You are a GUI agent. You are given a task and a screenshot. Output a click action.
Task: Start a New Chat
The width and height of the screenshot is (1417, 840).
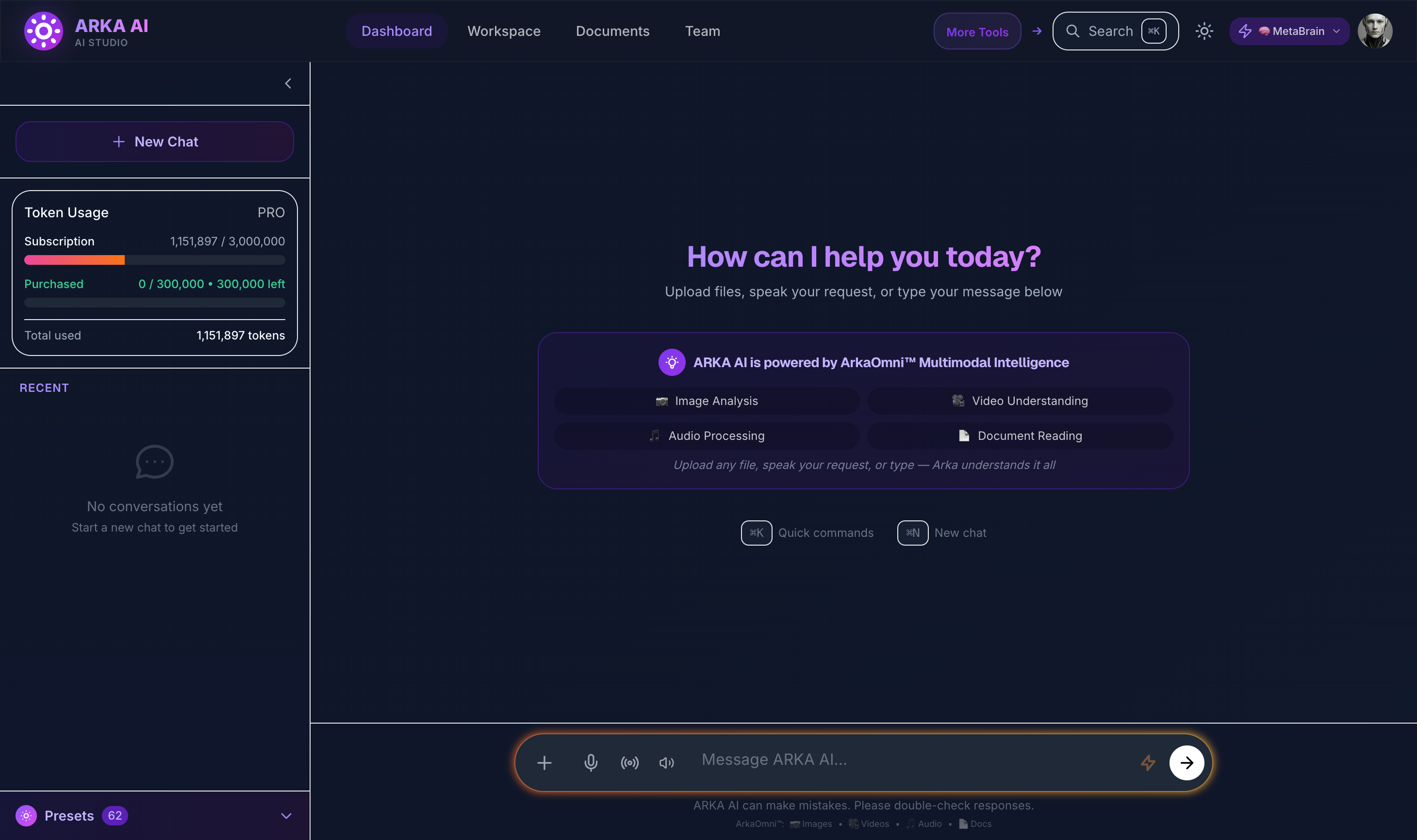pyautogui.click(x=155, y=142)
